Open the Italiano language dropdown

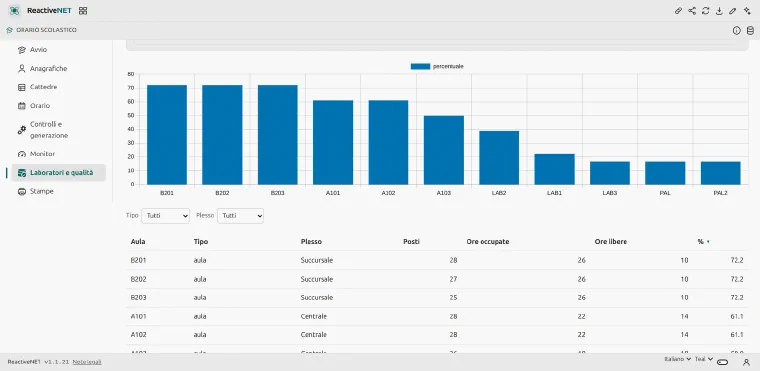(x=678, y=359)
